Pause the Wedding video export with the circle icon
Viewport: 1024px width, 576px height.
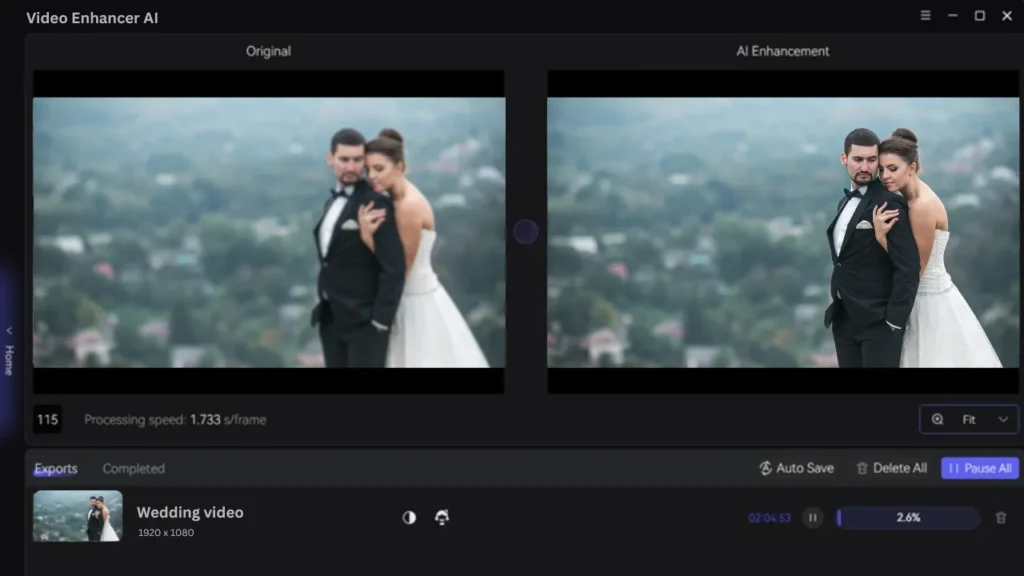[812, 517]
